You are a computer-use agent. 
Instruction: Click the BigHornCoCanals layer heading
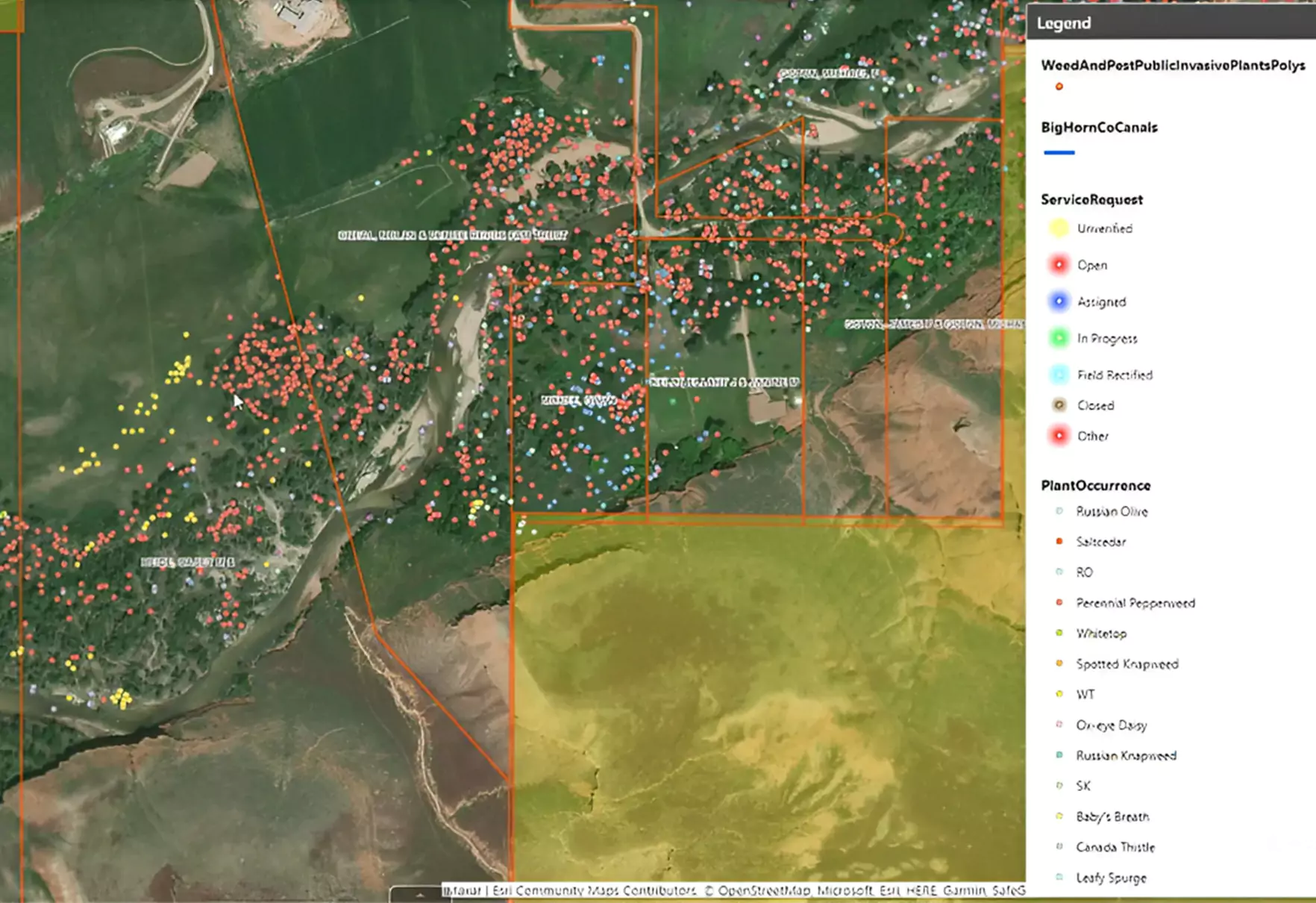coord(1099,128)
